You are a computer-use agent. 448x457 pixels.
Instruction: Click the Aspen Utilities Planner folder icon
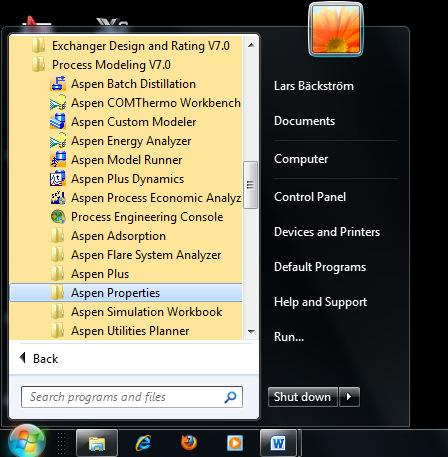(57, 331)
